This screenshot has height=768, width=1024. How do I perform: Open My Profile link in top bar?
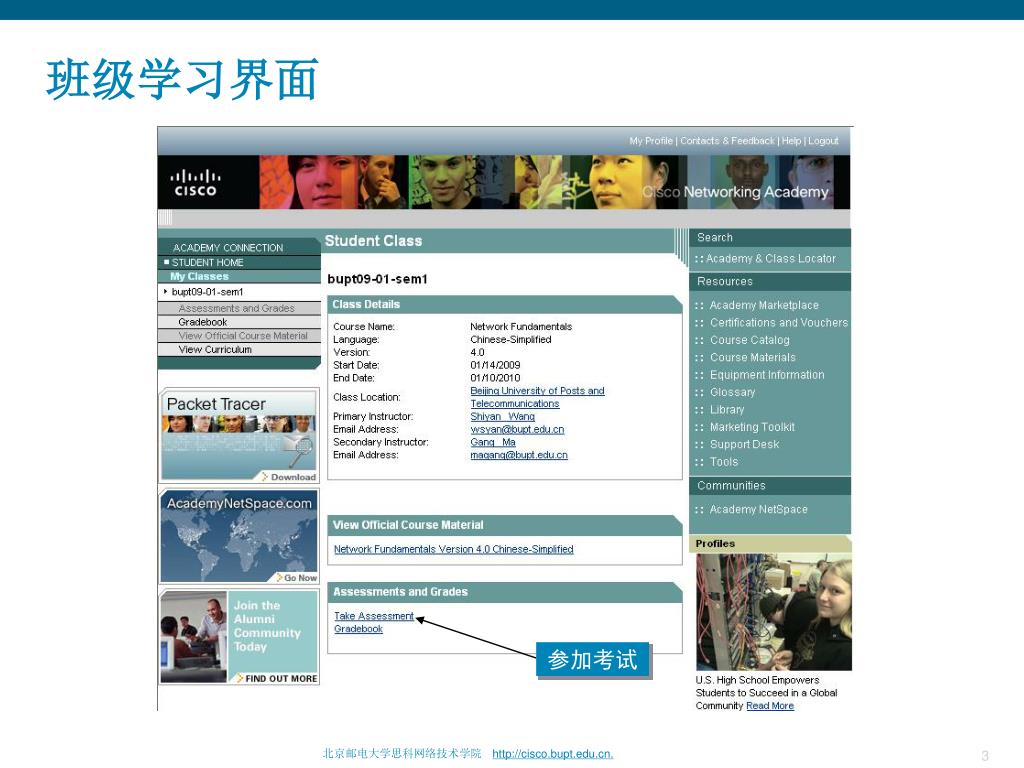click(650, 140)
